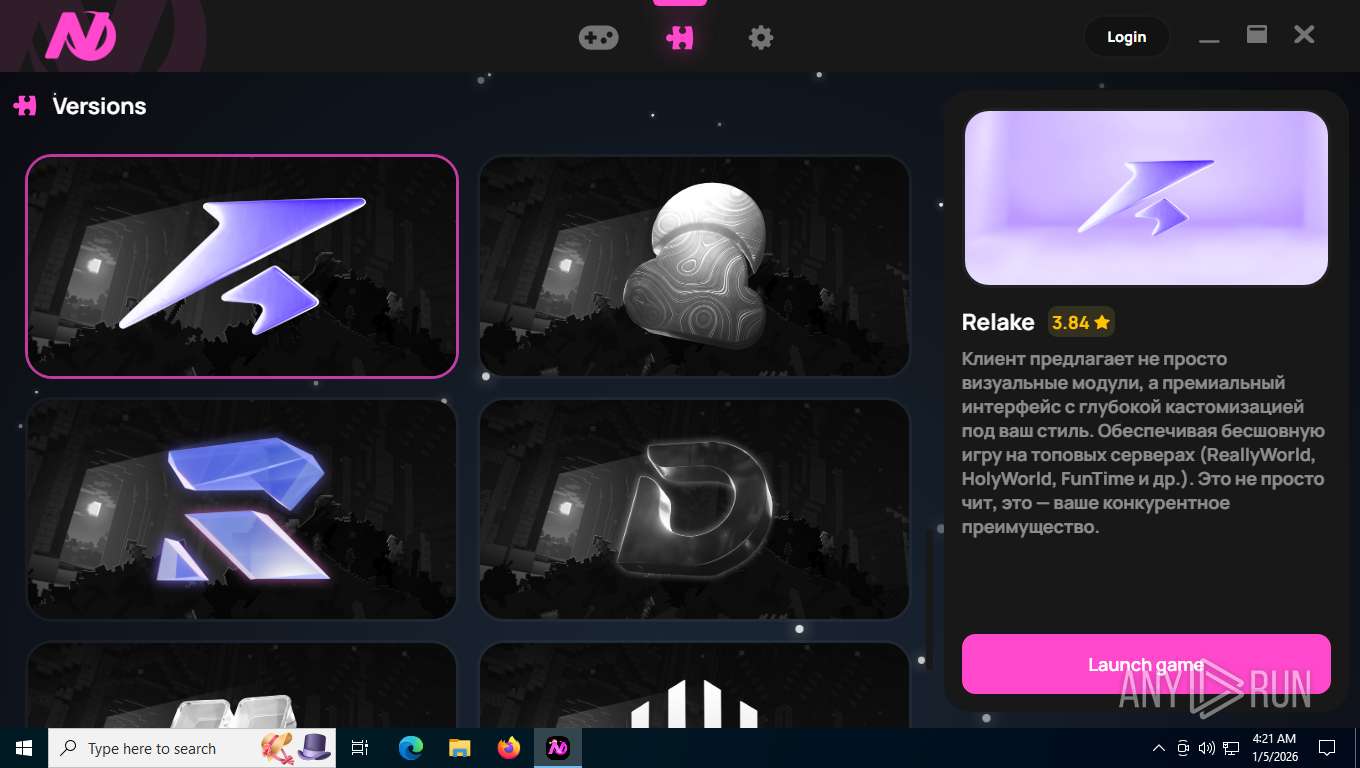Open Task View on the taskbar

point(360,748)
